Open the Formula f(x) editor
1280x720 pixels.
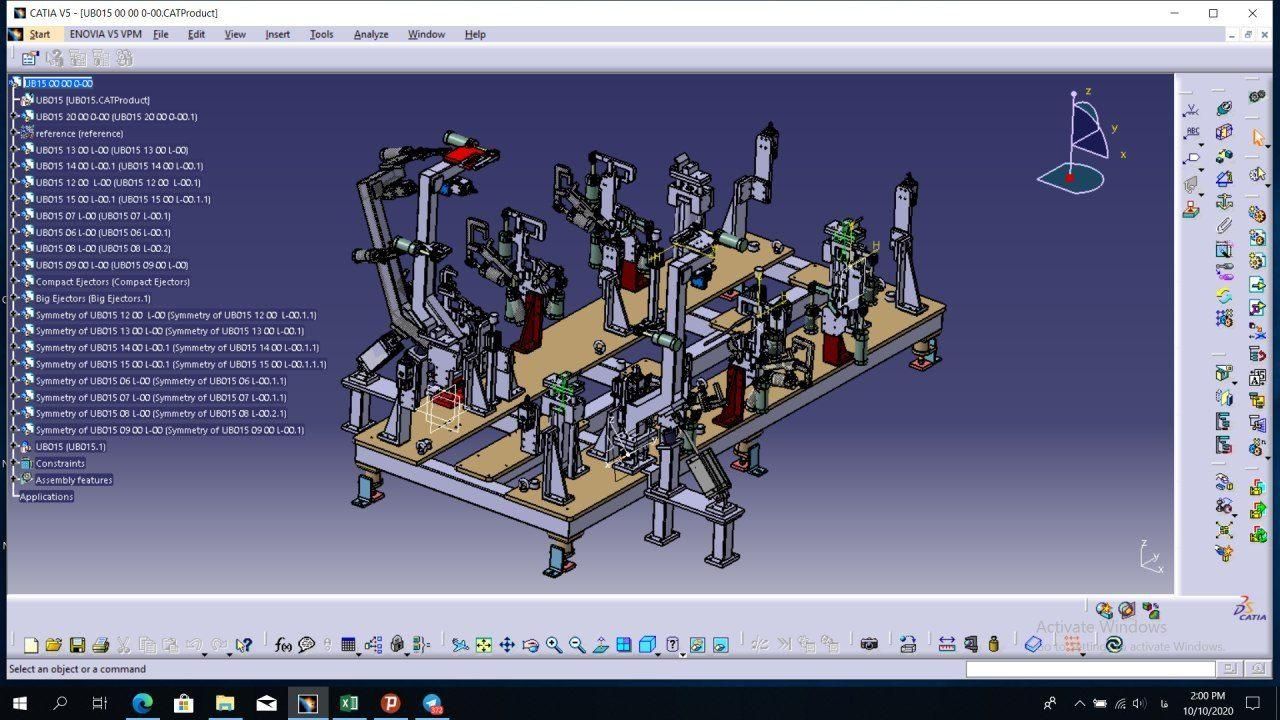coord(283,645)
